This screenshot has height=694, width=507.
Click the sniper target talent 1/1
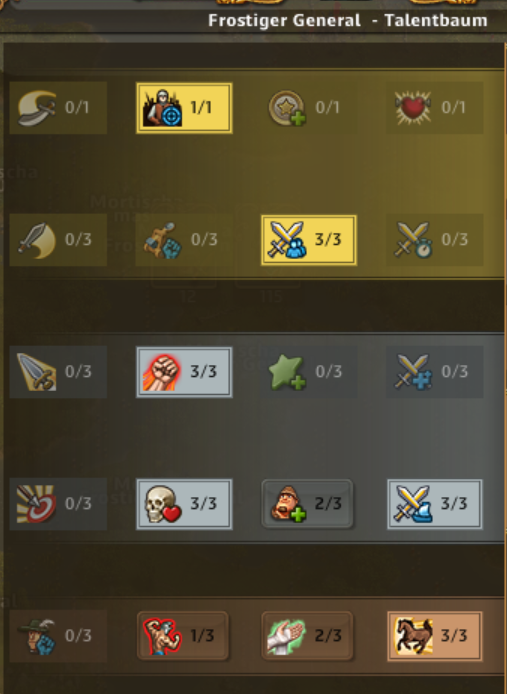click(x=184, y=108)
